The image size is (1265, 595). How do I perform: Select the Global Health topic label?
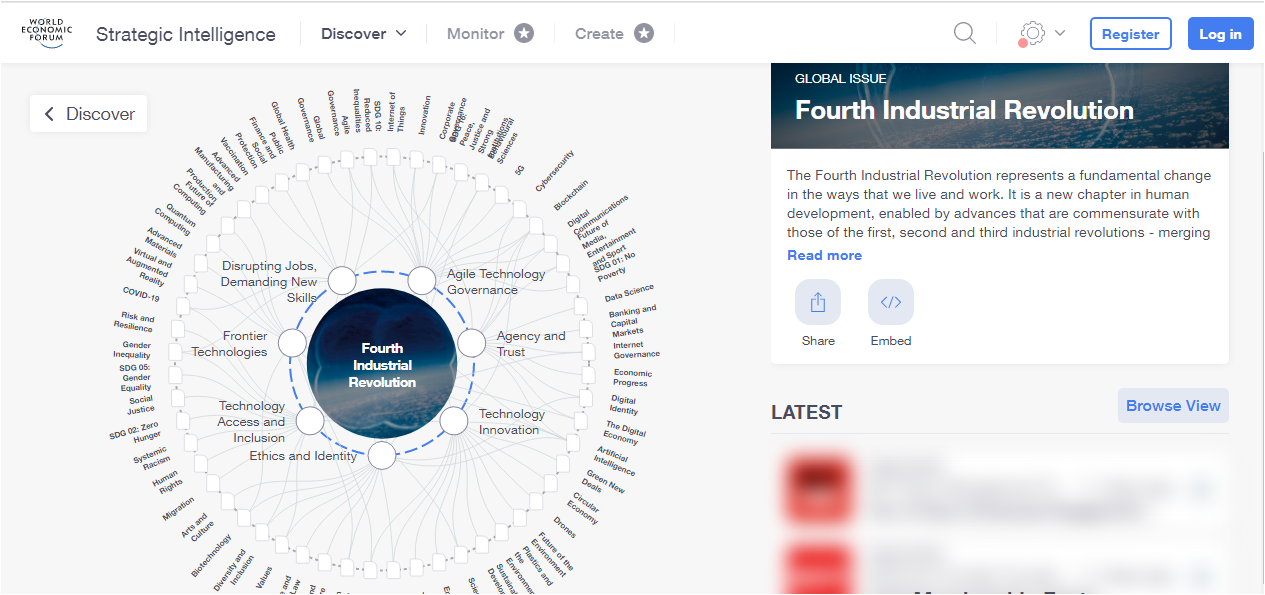[282, 125]
